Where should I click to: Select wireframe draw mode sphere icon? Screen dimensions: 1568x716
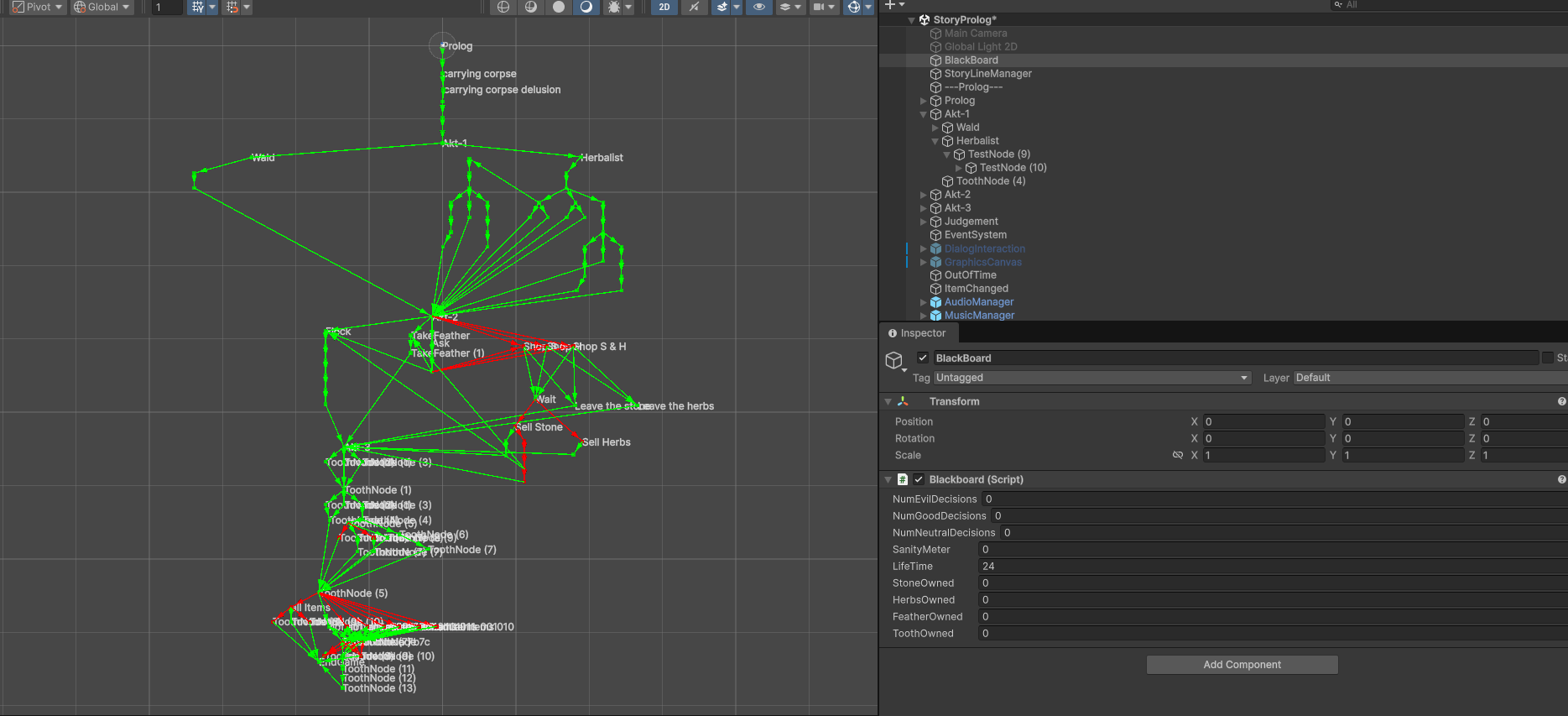(503, 7)
